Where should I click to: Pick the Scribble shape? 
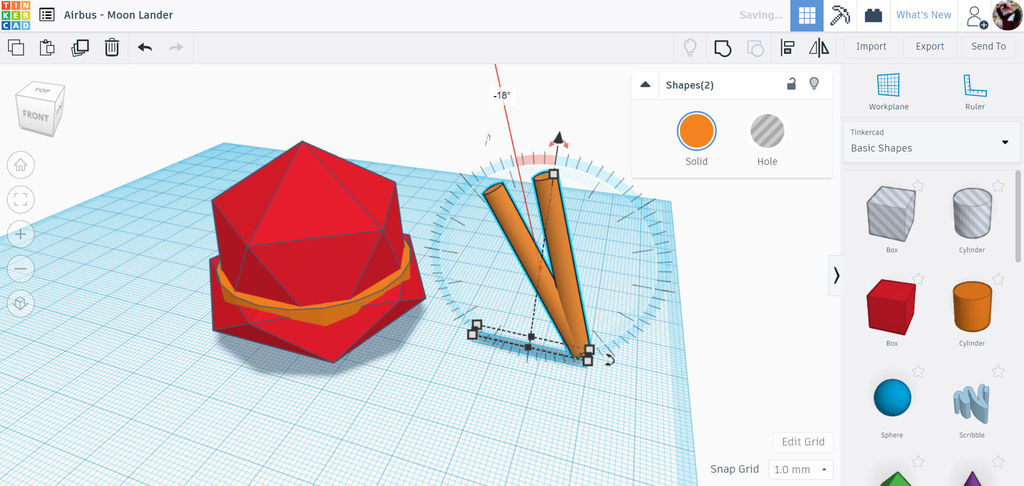point(972,400)
